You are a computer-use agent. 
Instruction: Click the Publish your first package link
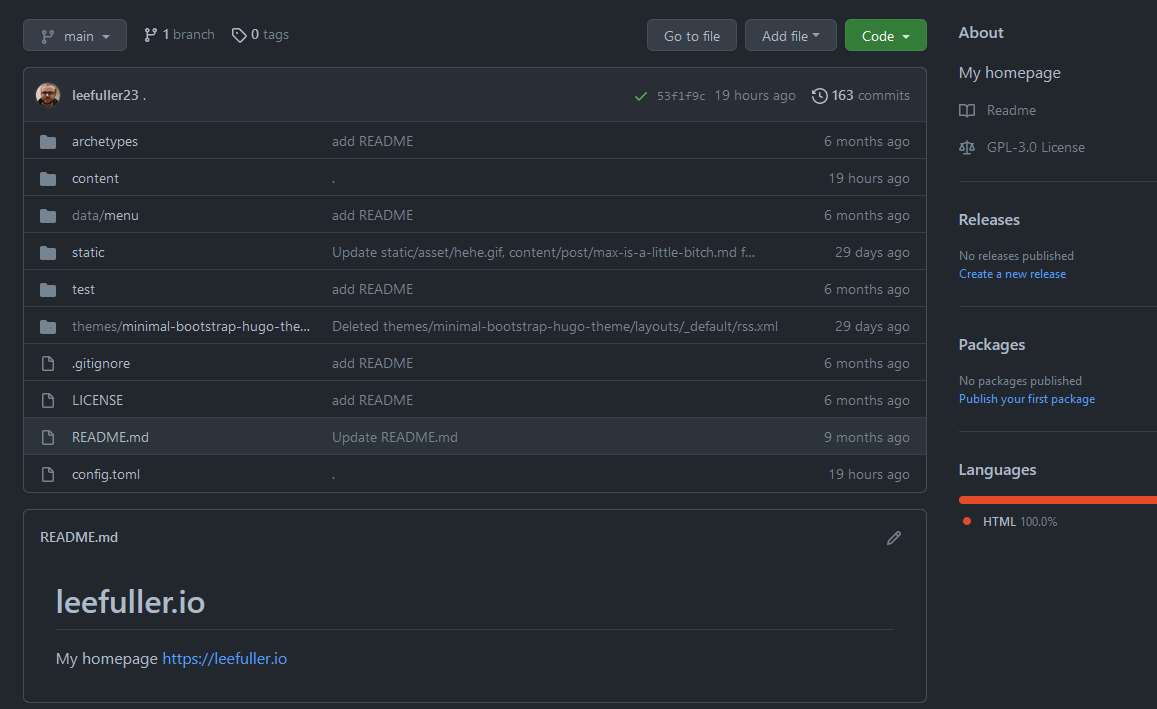1026,398
